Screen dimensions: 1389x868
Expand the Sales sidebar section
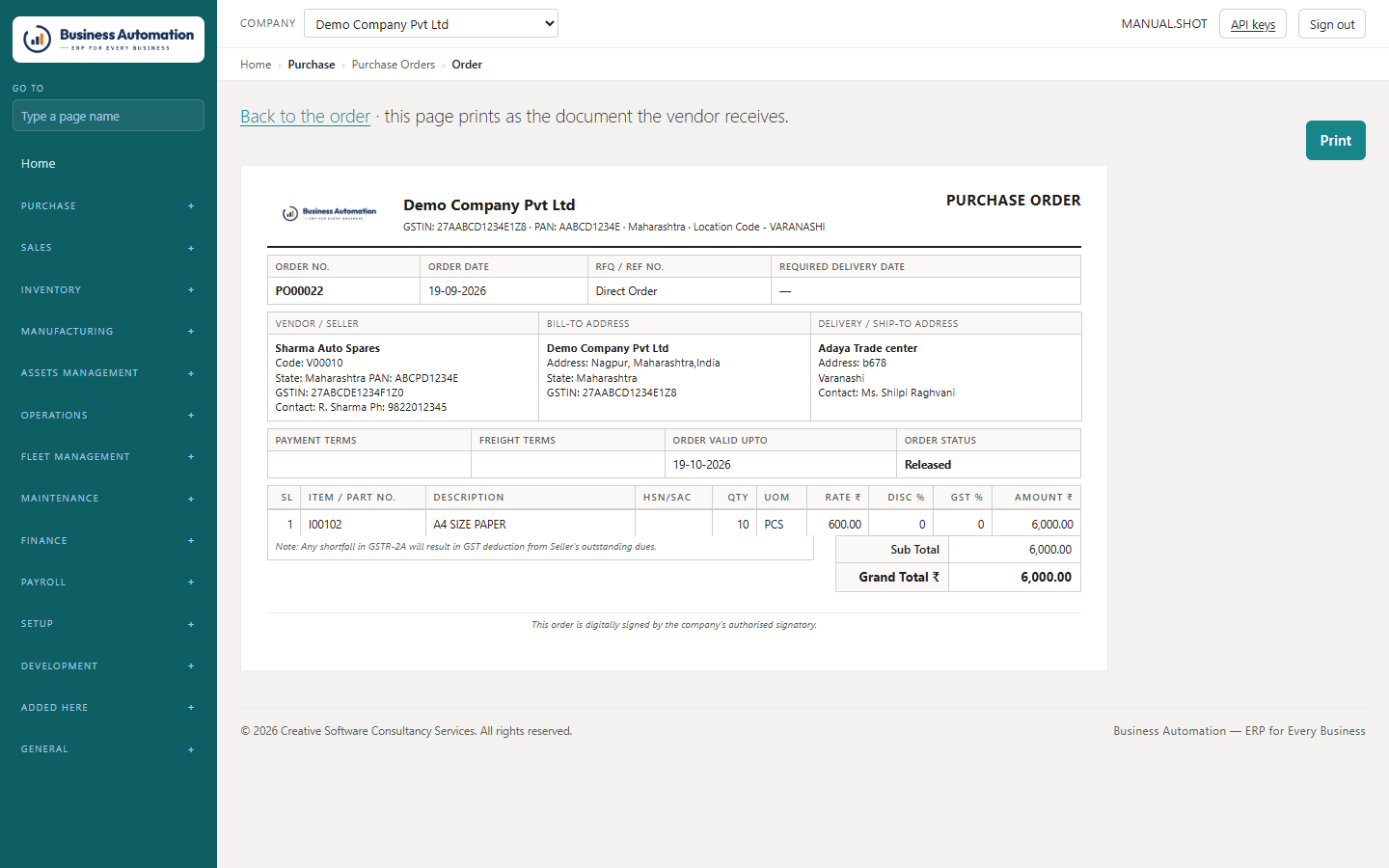coord(108,248)
